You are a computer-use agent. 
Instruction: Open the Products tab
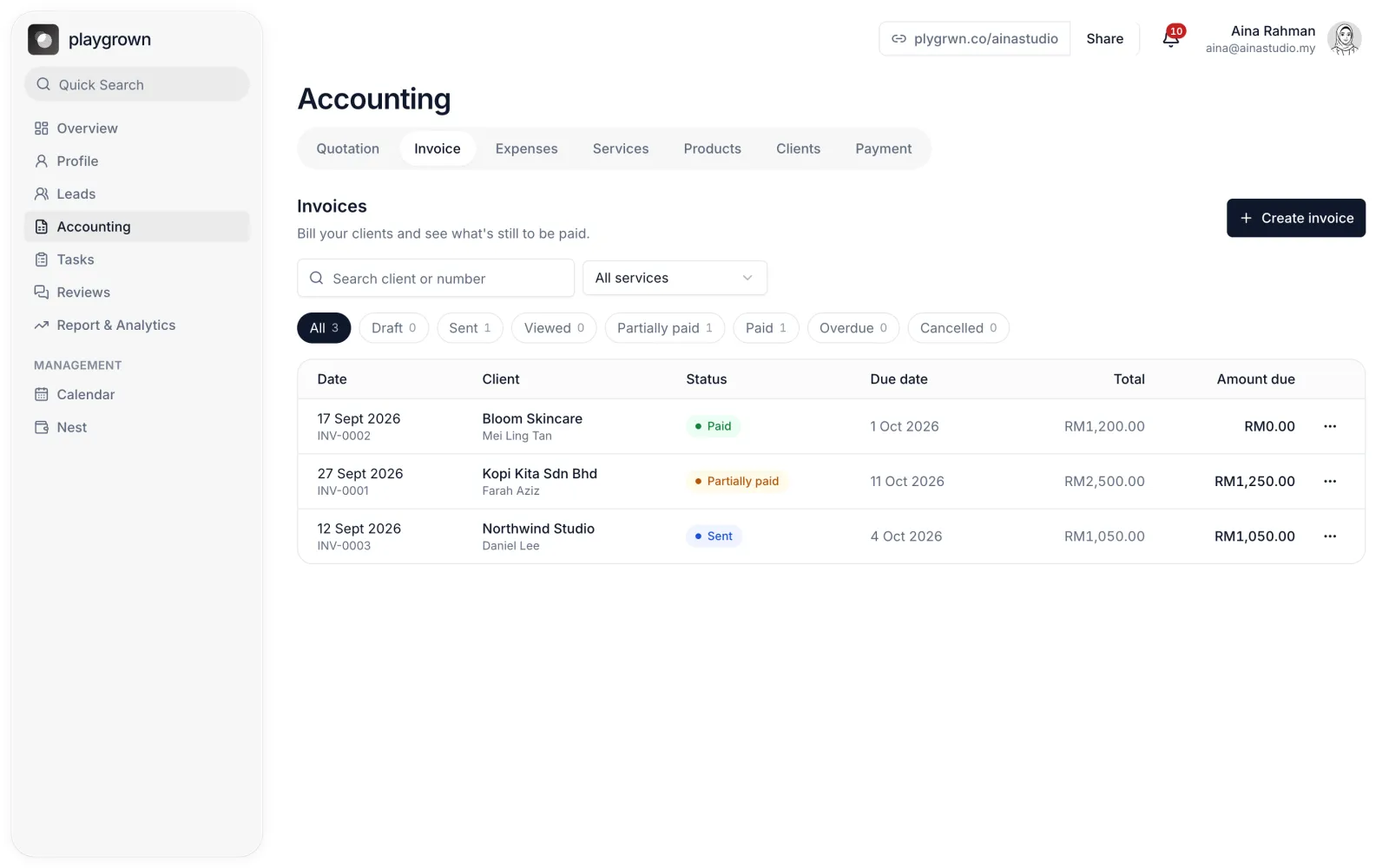tap(712, 148)
